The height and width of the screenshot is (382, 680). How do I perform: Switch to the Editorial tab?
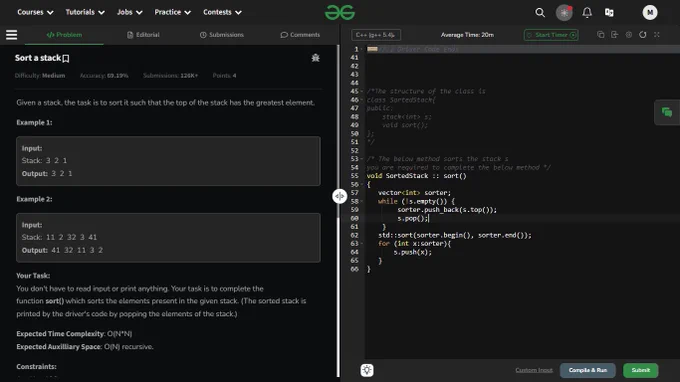(x=143, y=35)
